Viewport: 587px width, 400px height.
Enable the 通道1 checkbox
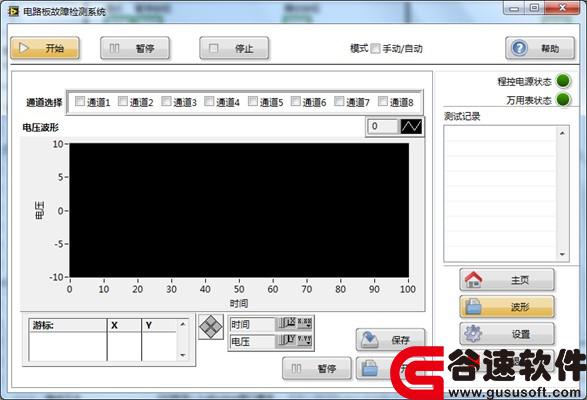pos(80,101)
